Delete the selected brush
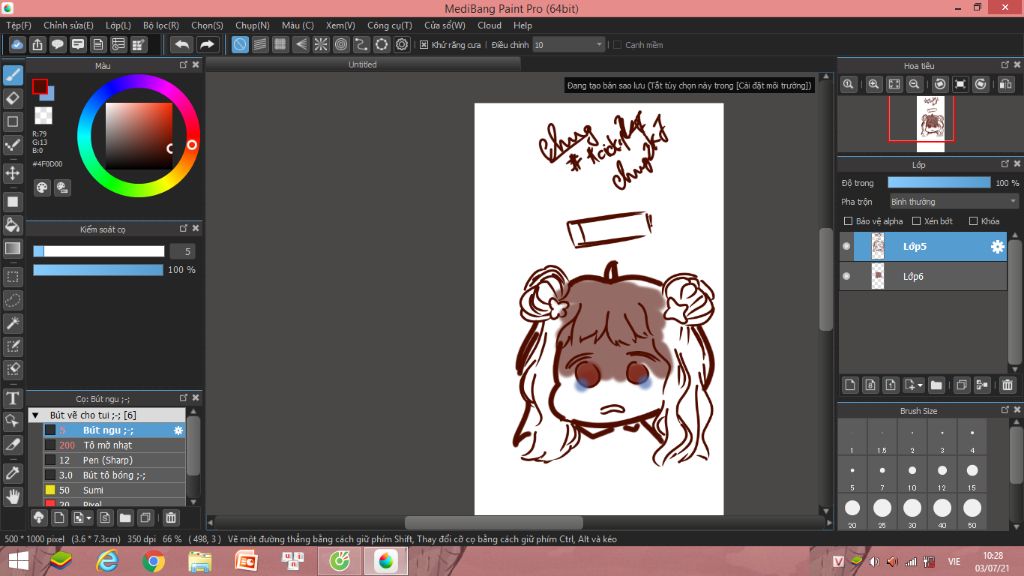Screen dimensions: 1024x576 click(x=170, y=518)
